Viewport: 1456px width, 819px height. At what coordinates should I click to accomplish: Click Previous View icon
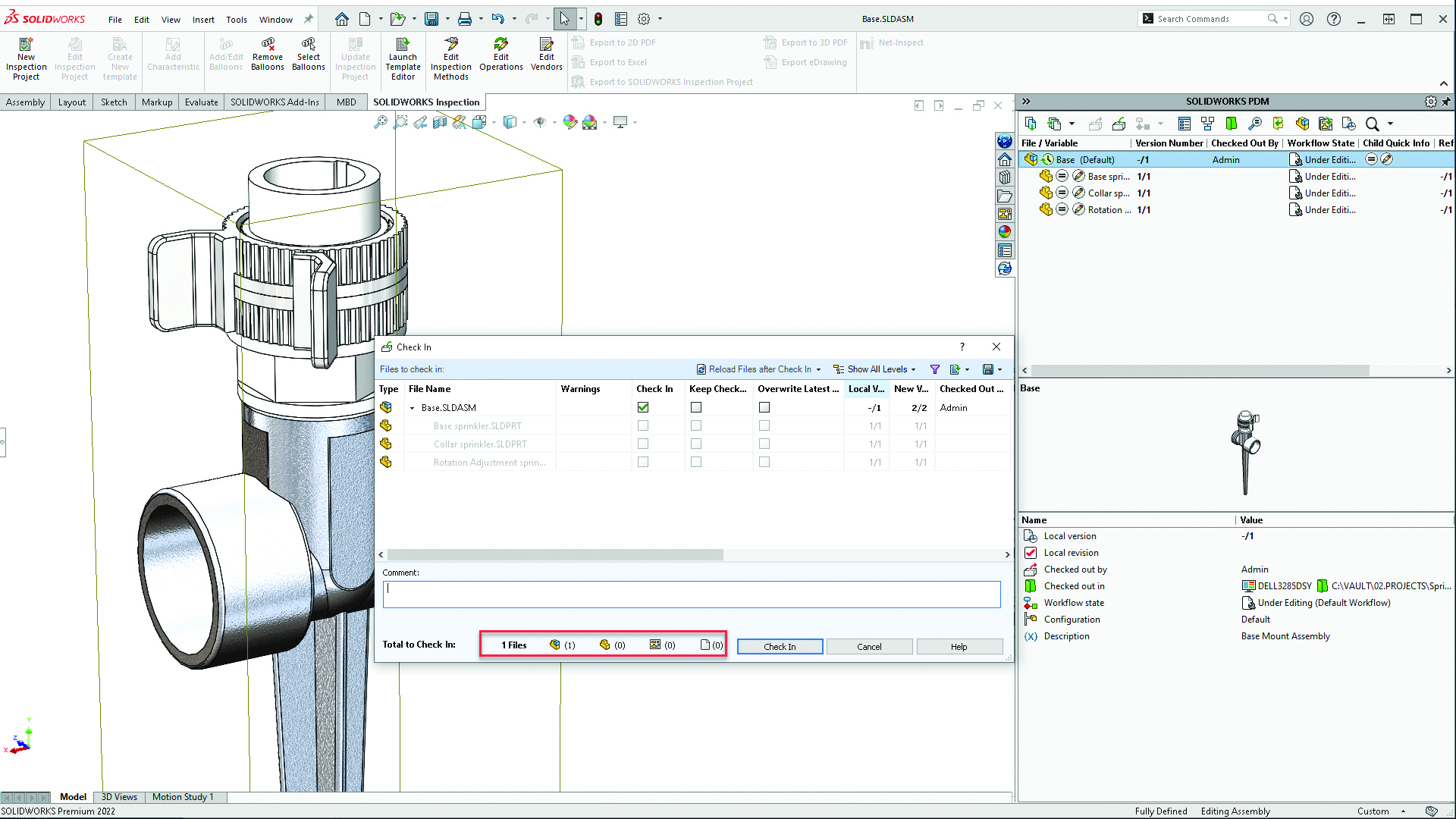coord(420,122)
